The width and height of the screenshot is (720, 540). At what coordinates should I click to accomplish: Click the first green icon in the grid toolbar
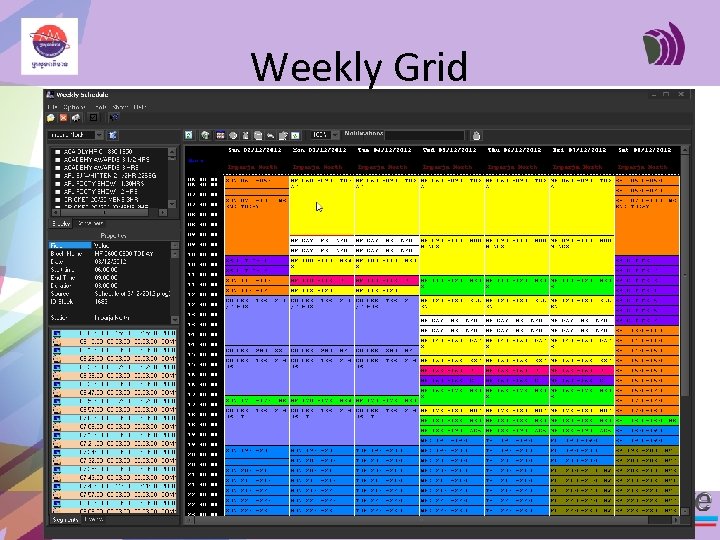click(189, 135)
